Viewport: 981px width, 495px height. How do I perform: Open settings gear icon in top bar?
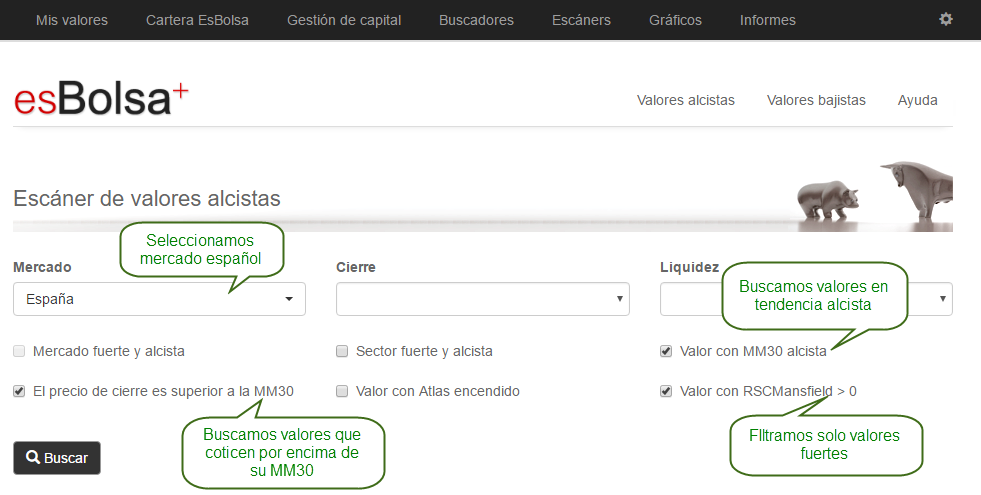(x=945, y=19)
